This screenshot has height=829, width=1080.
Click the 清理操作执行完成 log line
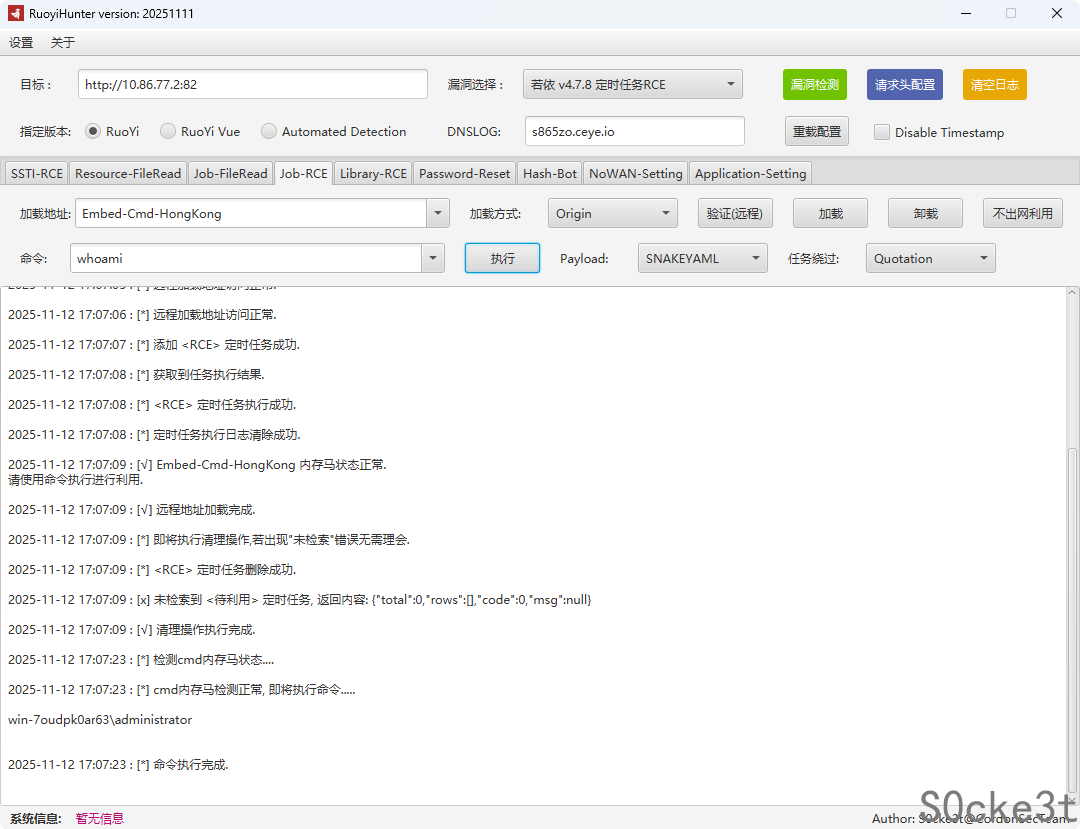132,629
